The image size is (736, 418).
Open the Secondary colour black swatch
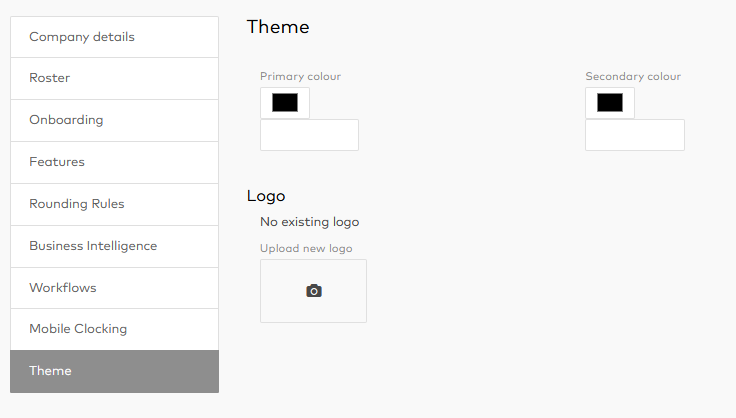pos(610,103)
